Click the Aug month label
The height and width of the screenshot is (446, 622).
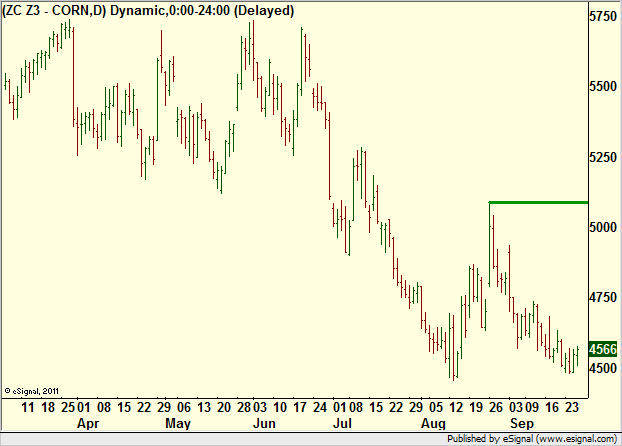[x=433, y=423]
